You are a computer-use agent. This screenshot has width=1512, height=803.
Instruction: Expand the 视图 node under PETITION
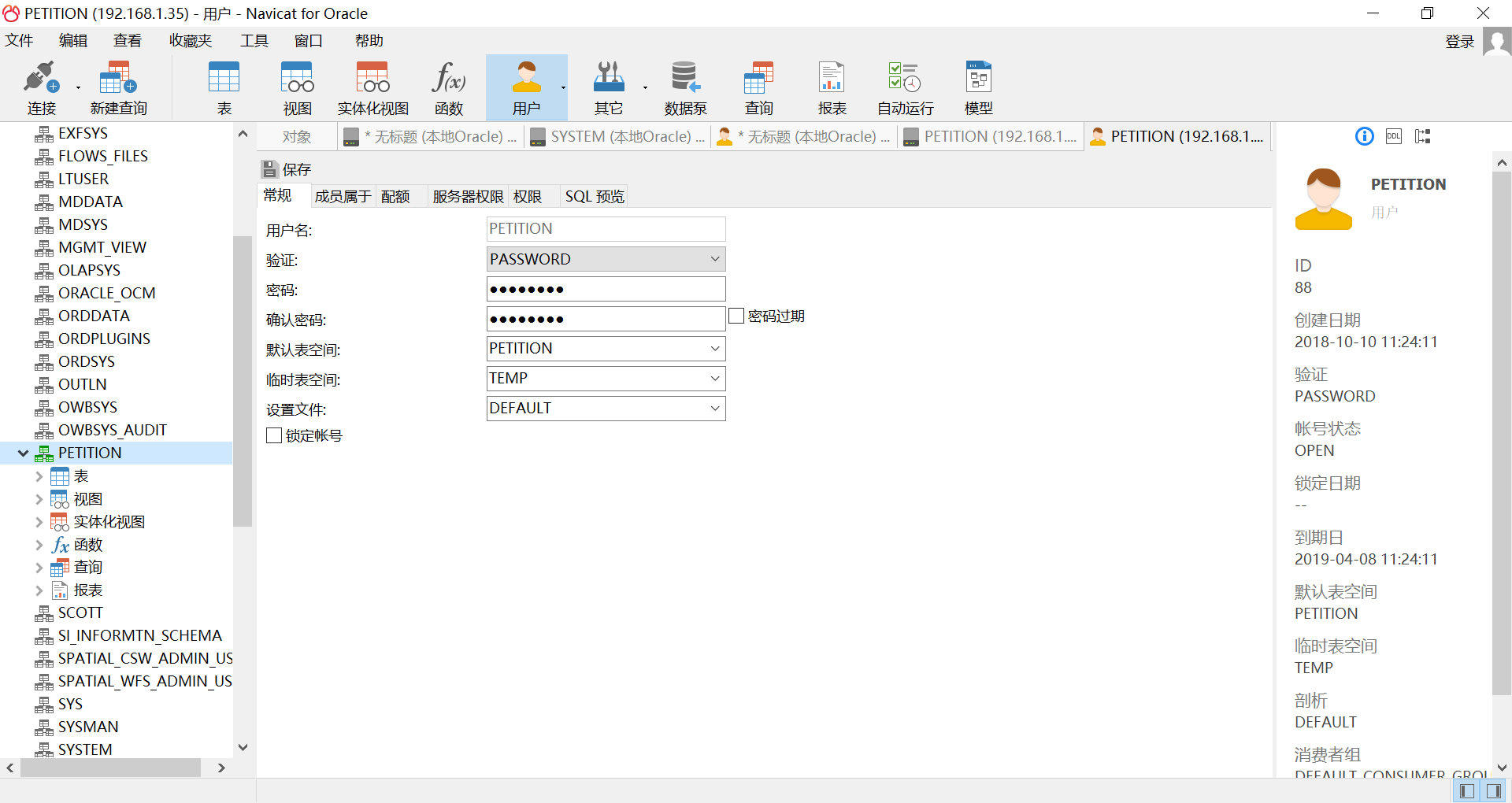point(39,499)
